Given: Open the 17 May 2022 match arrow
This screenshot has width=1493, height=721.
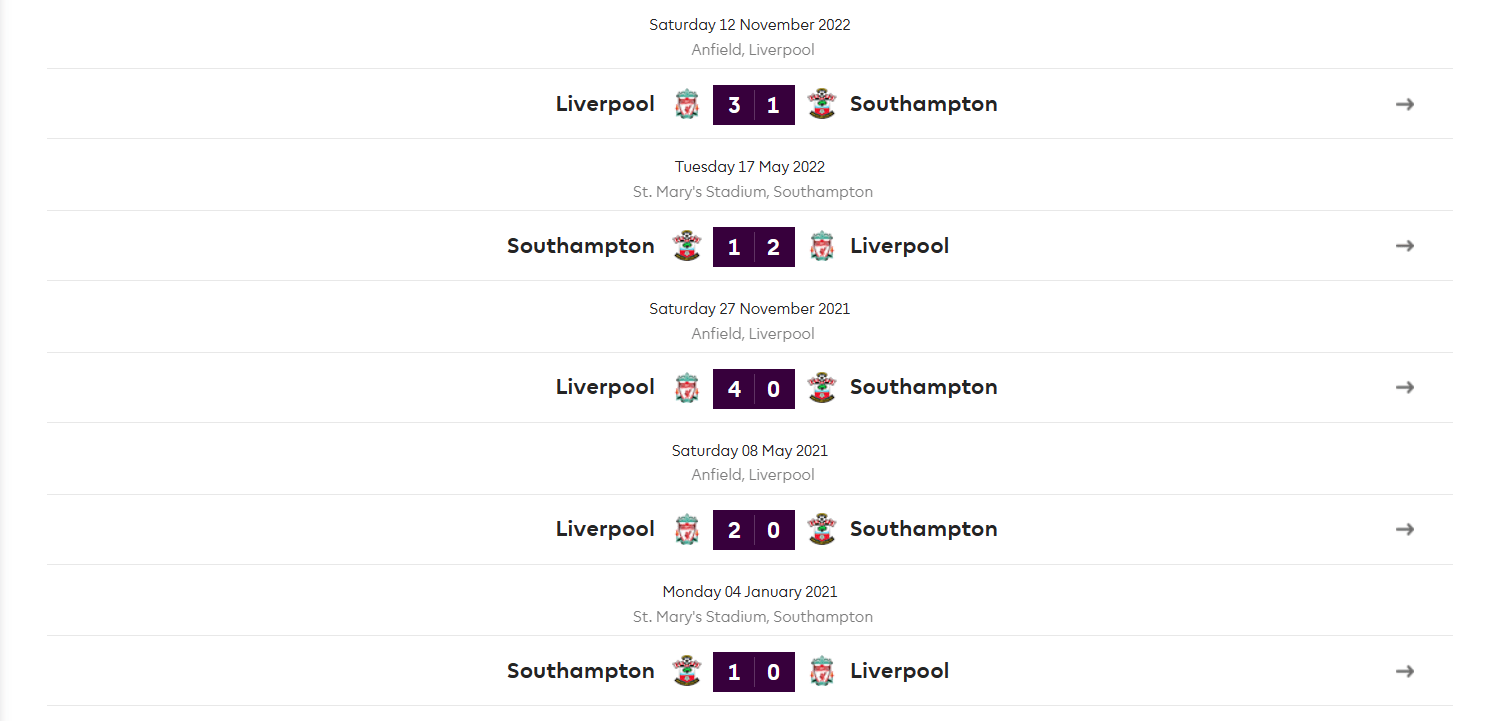Looking at the screenshot, I should pos(1405,246).
